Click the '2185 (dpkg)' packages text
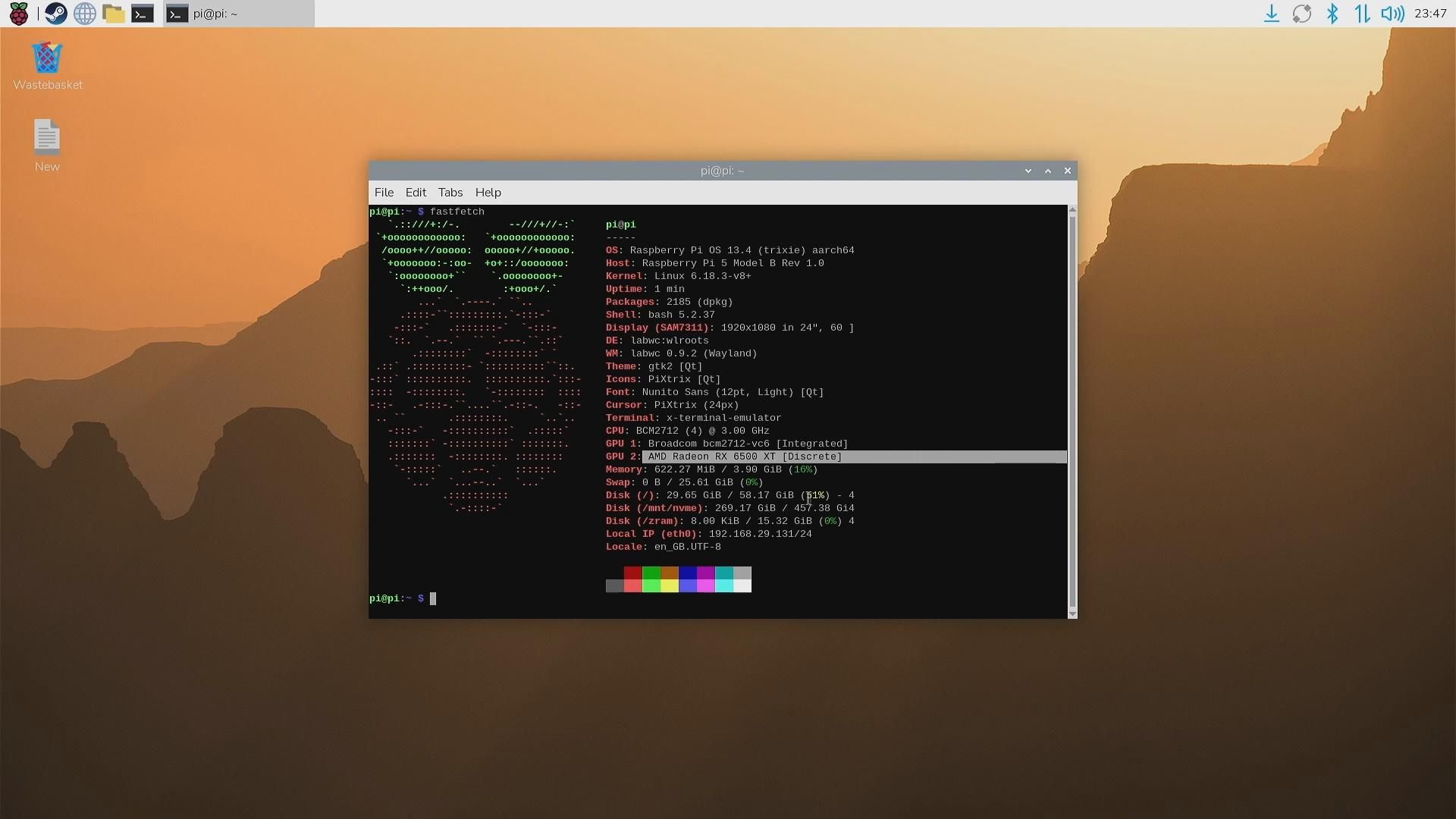 coord(699,302)
